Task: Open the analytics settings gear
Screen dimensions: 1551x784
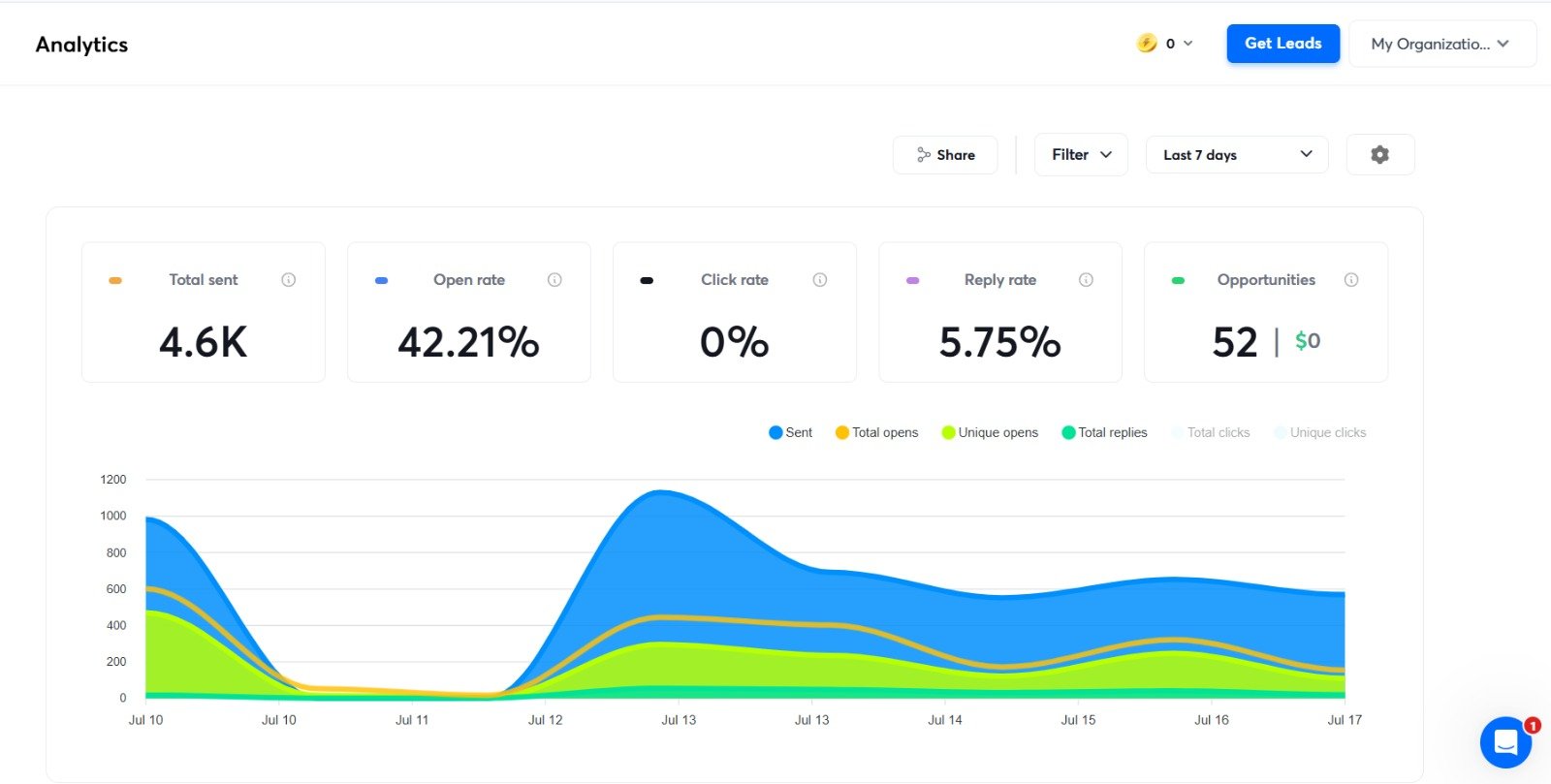Action: [1380, 155]
